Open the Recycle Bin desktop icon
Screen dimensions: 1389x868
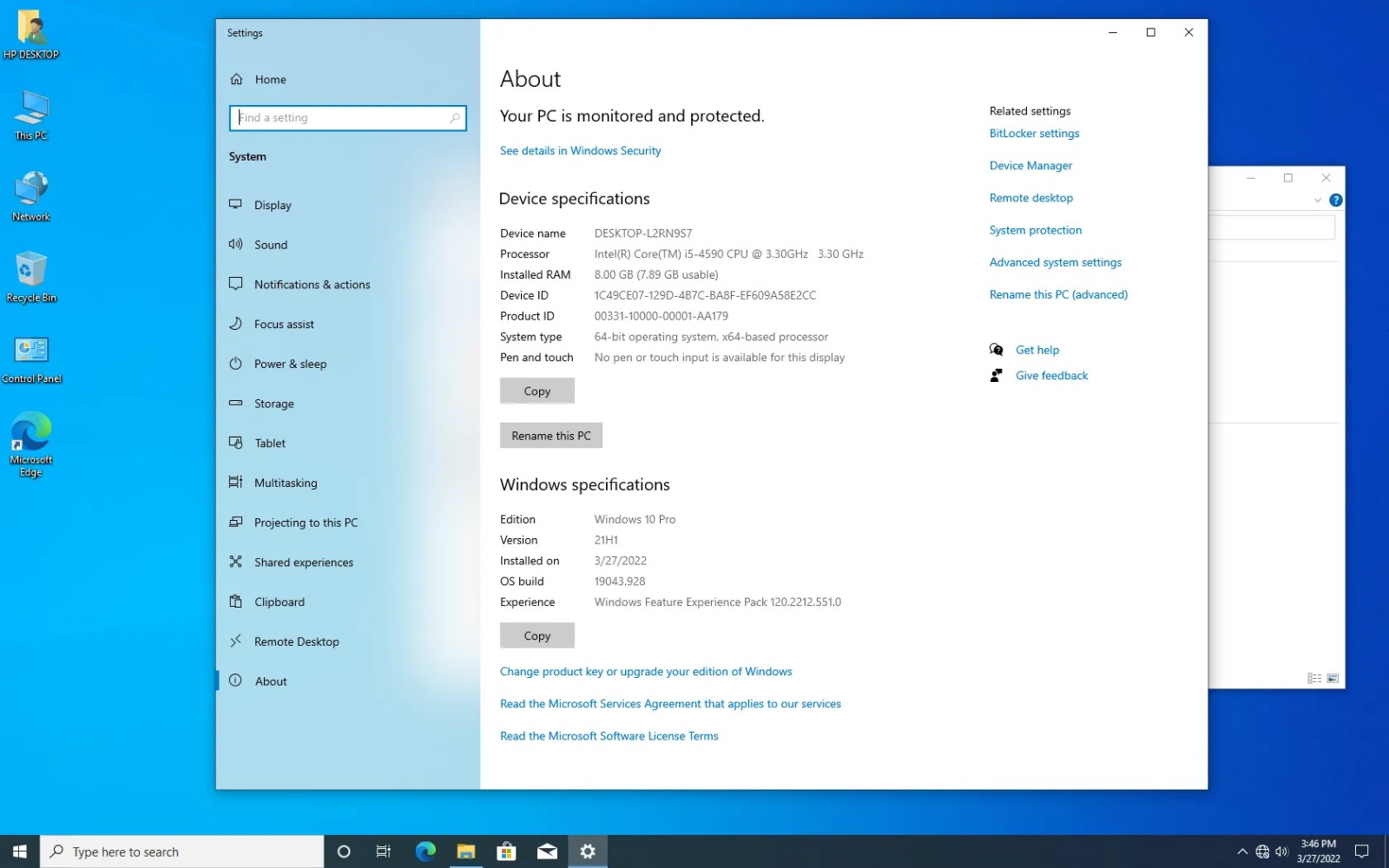click(31, 278)
